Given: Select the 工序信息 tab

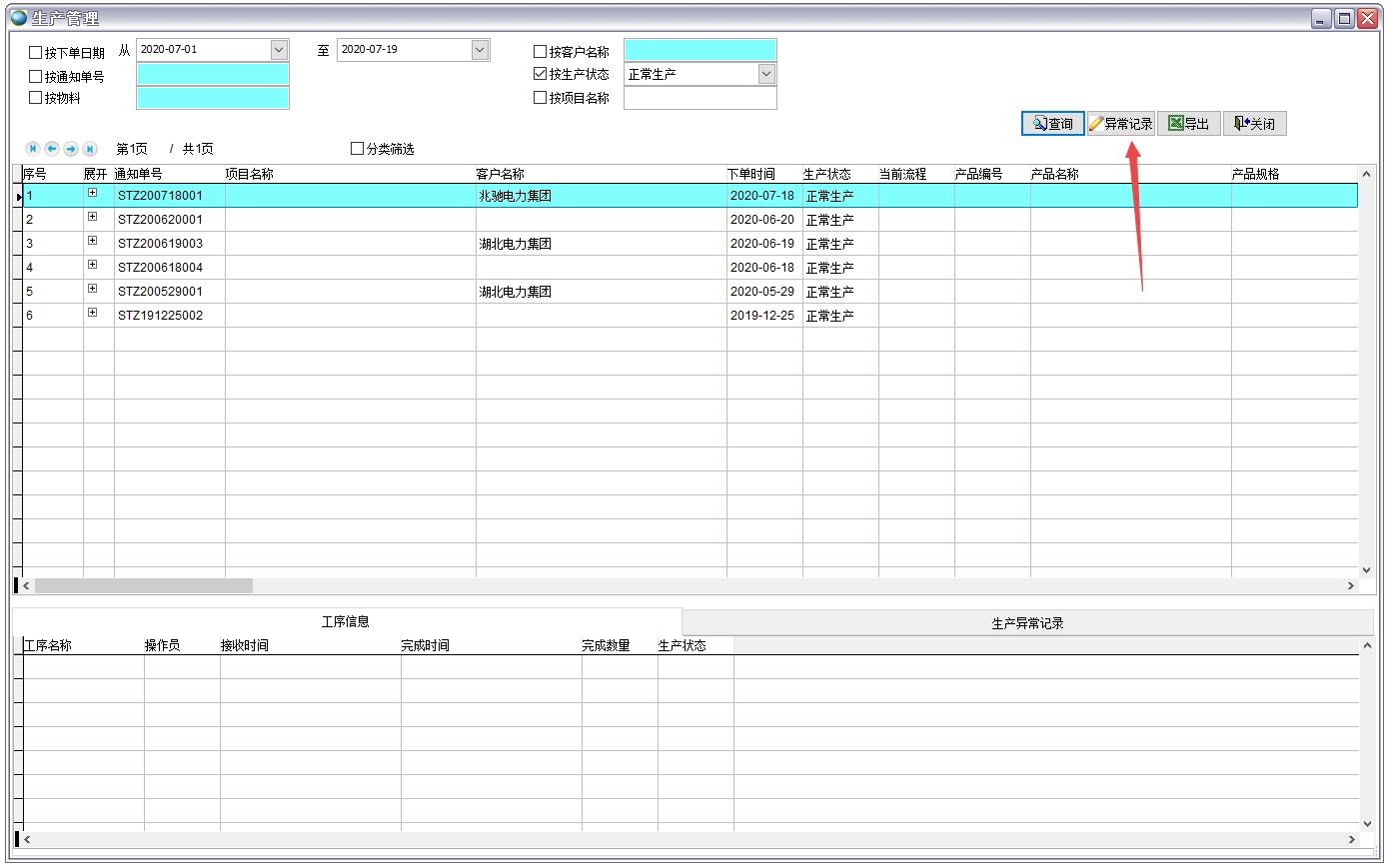Looking at the screenshot, I should coord(346,622).
